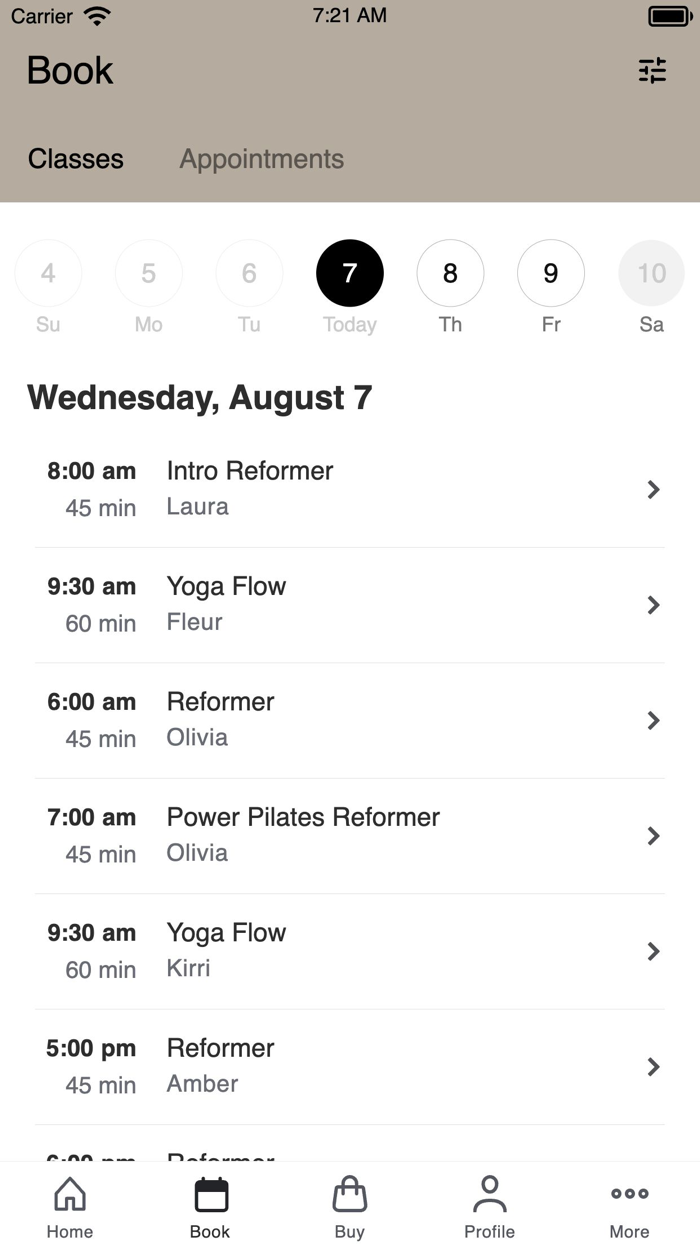Open the Power Pilates Reformer class

click(655, 836)
